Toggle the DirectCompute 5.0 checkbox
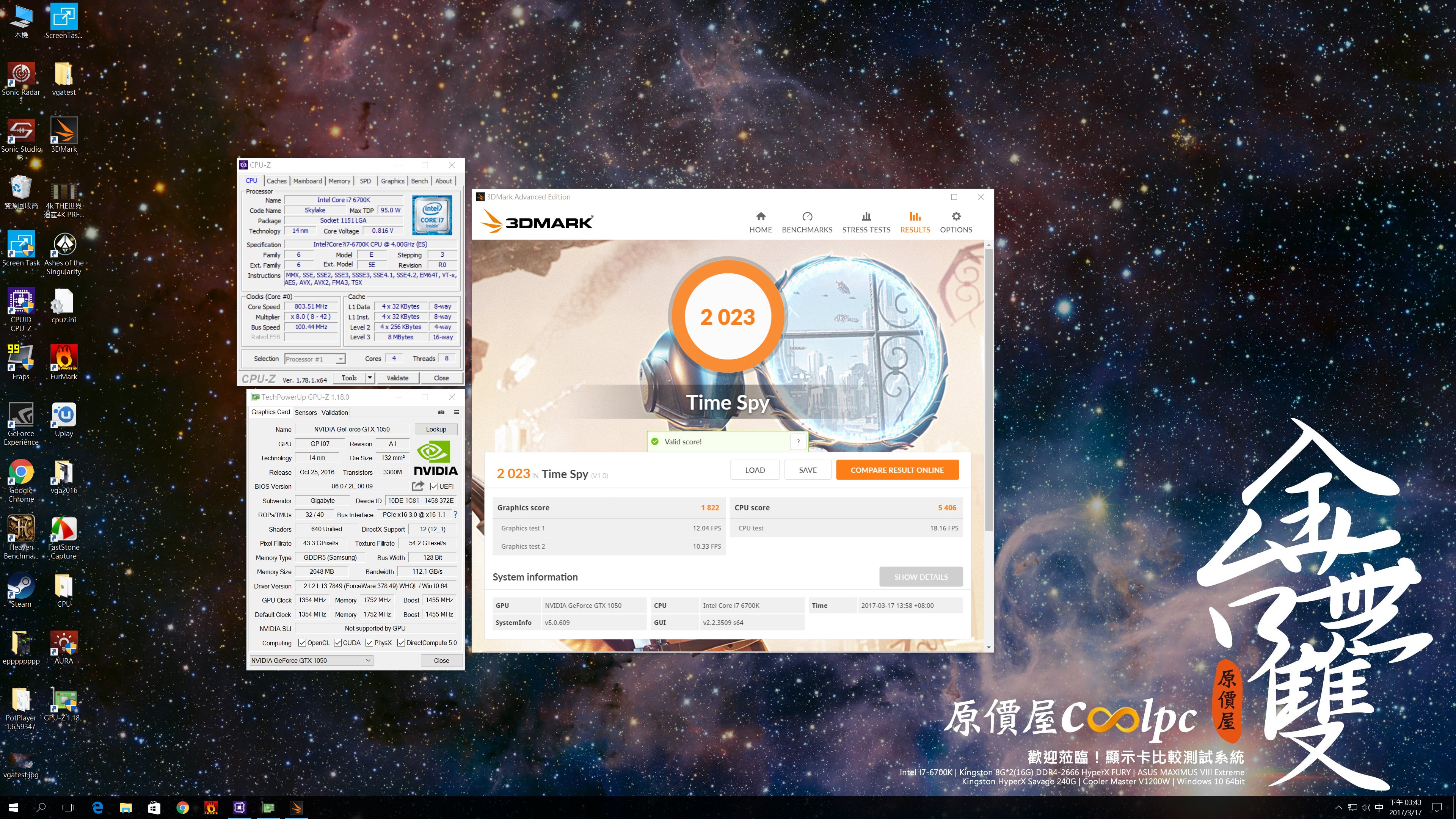Viewport: 1456px width, 819px height. point(401,643)
